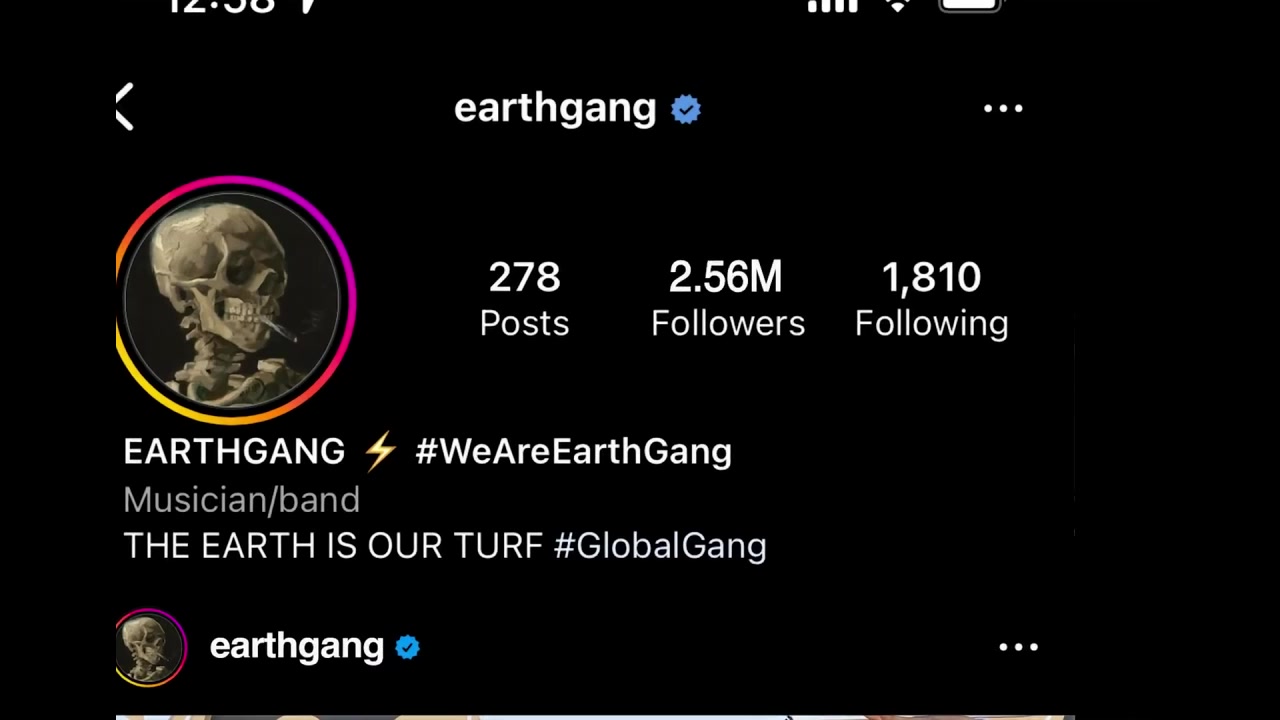Open the 1,810 Following list
The image size is (1280, 720).
point(931,299)
